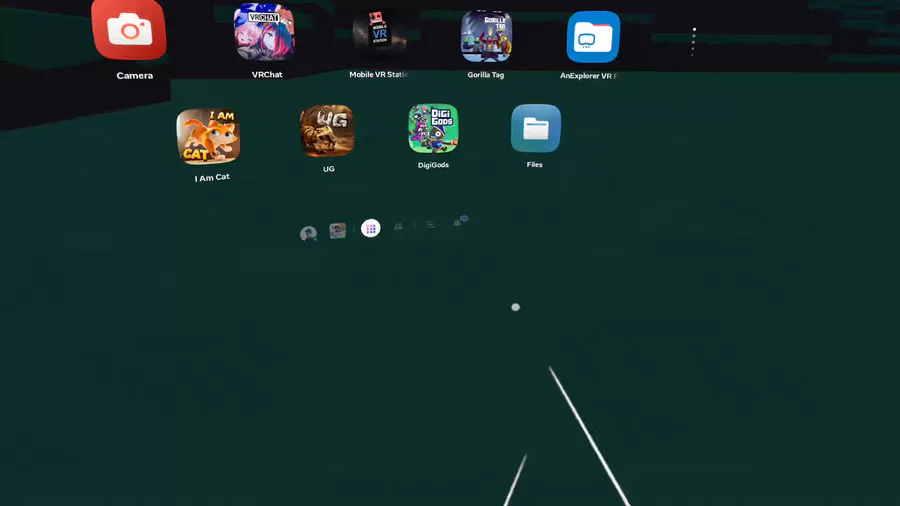Open the recent app thumbnail in the dock
900x506 pixels.
[x=338, y=231]
